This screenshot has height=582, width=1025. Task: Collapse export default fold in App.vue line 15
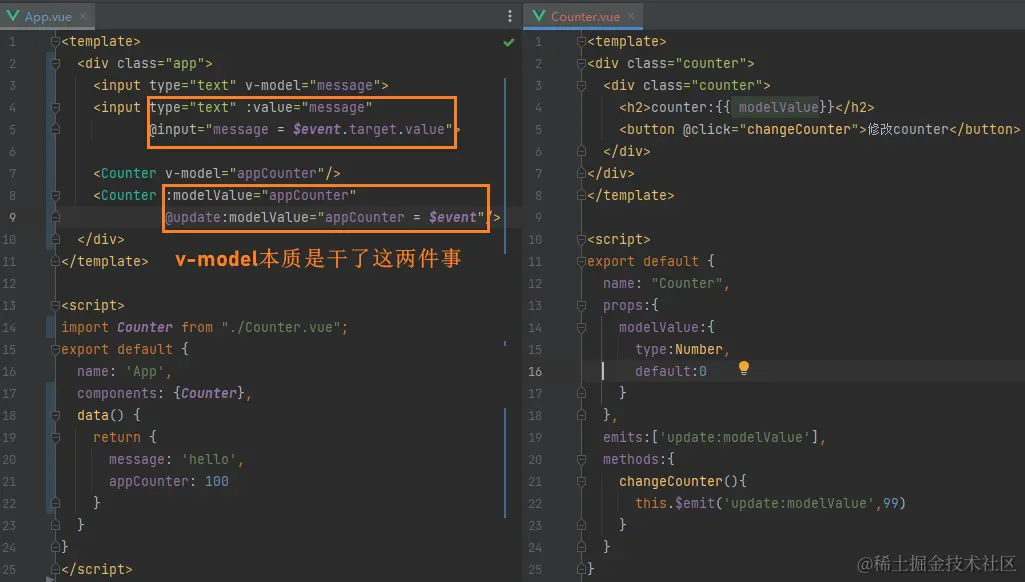(56, 350)
